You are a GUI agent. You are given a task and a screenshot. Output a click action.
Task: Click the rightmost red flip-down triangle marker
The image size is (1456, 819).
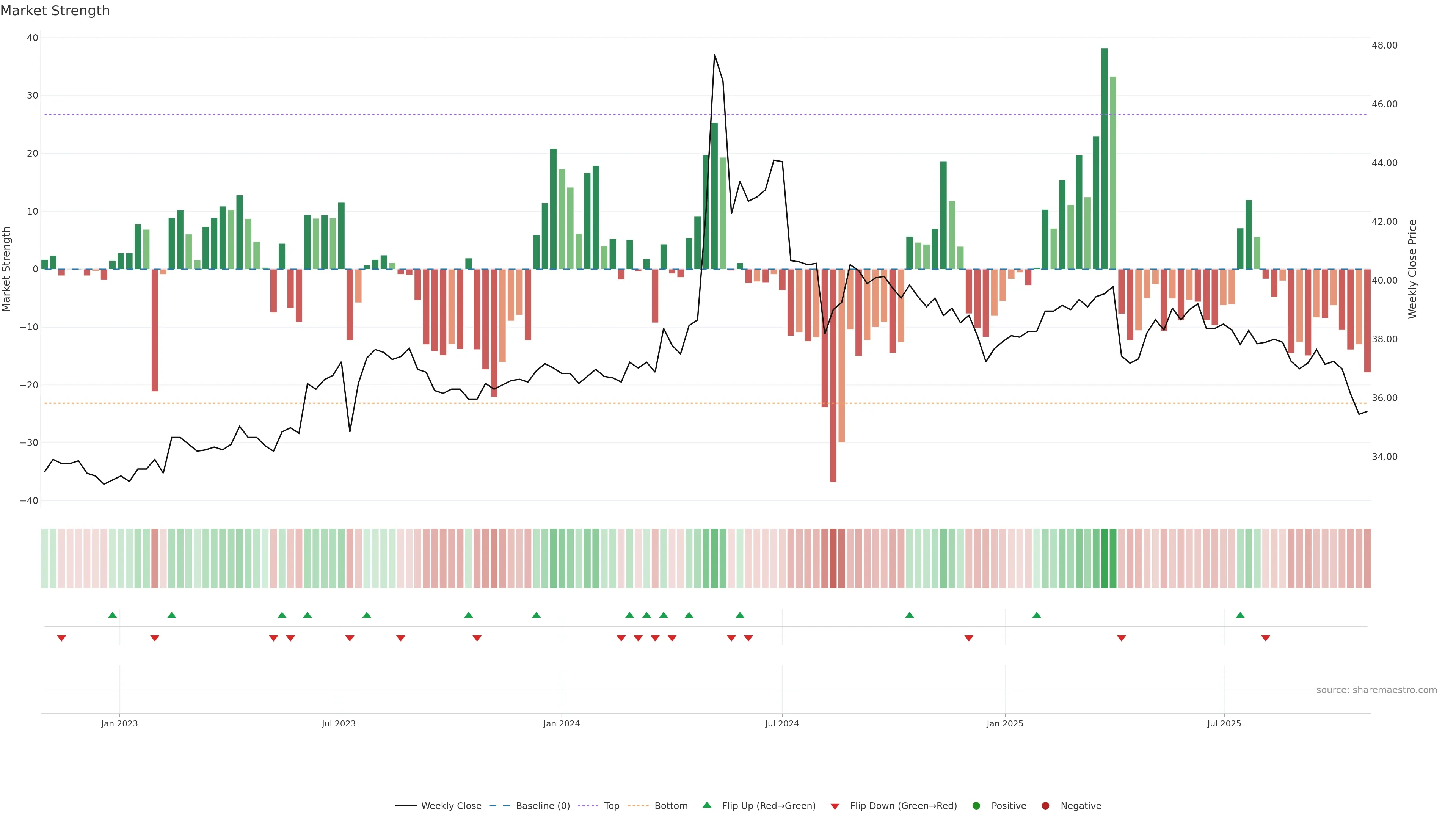1266,638
